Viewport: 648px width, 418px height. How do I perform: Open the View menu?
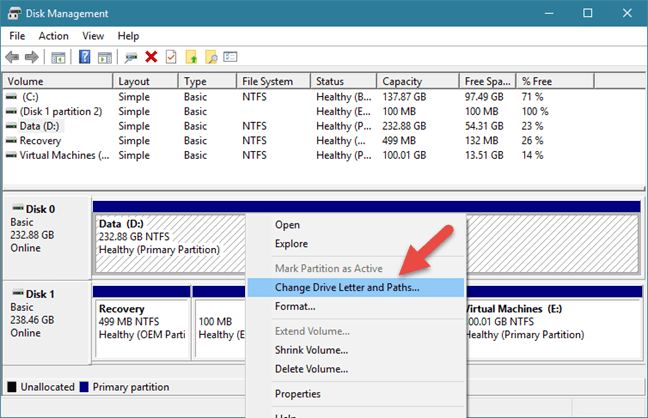[x=92, y=36]
